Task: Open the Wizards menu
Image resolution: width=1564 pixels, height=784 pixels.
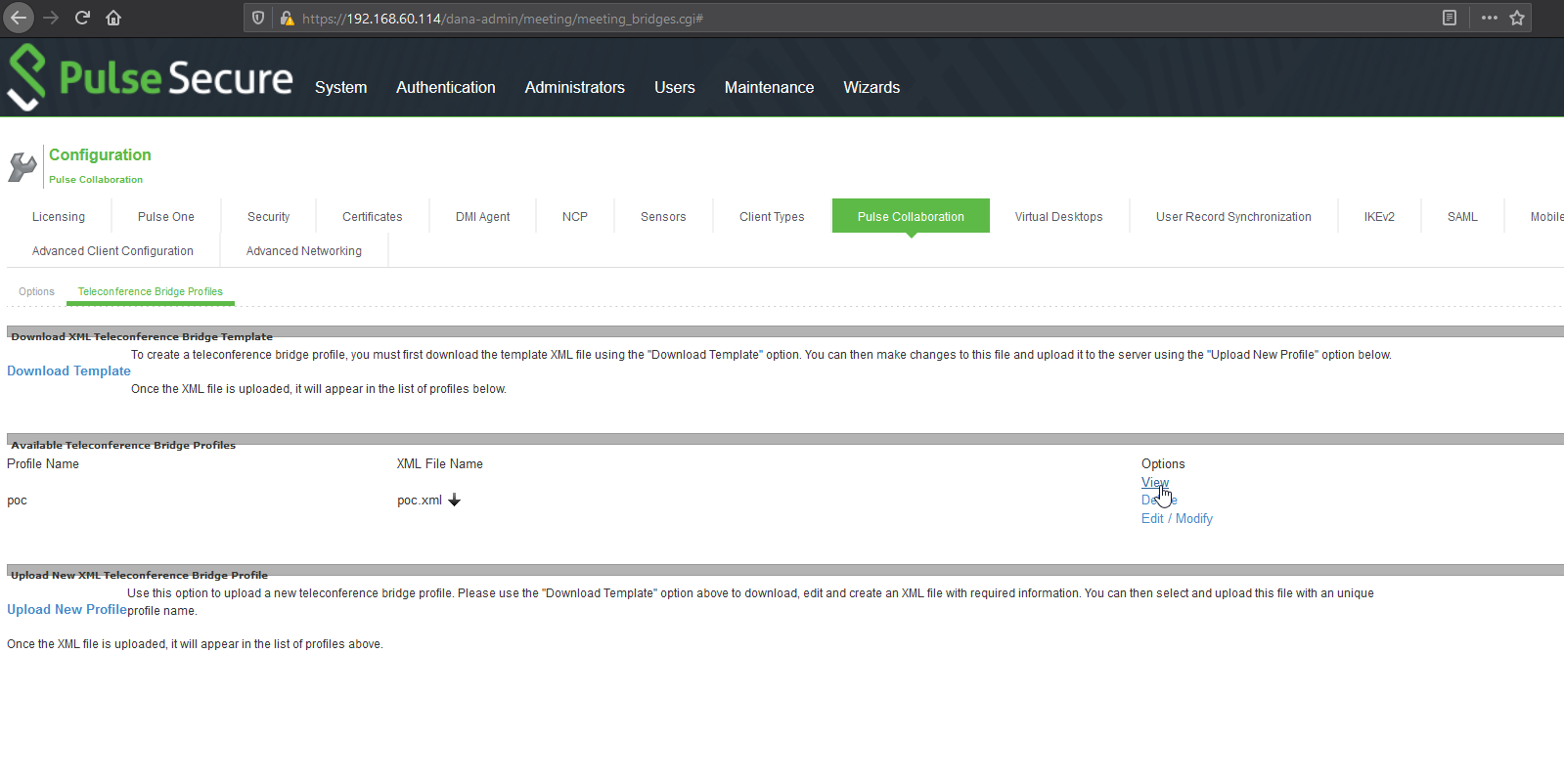Action: (871, 87)
